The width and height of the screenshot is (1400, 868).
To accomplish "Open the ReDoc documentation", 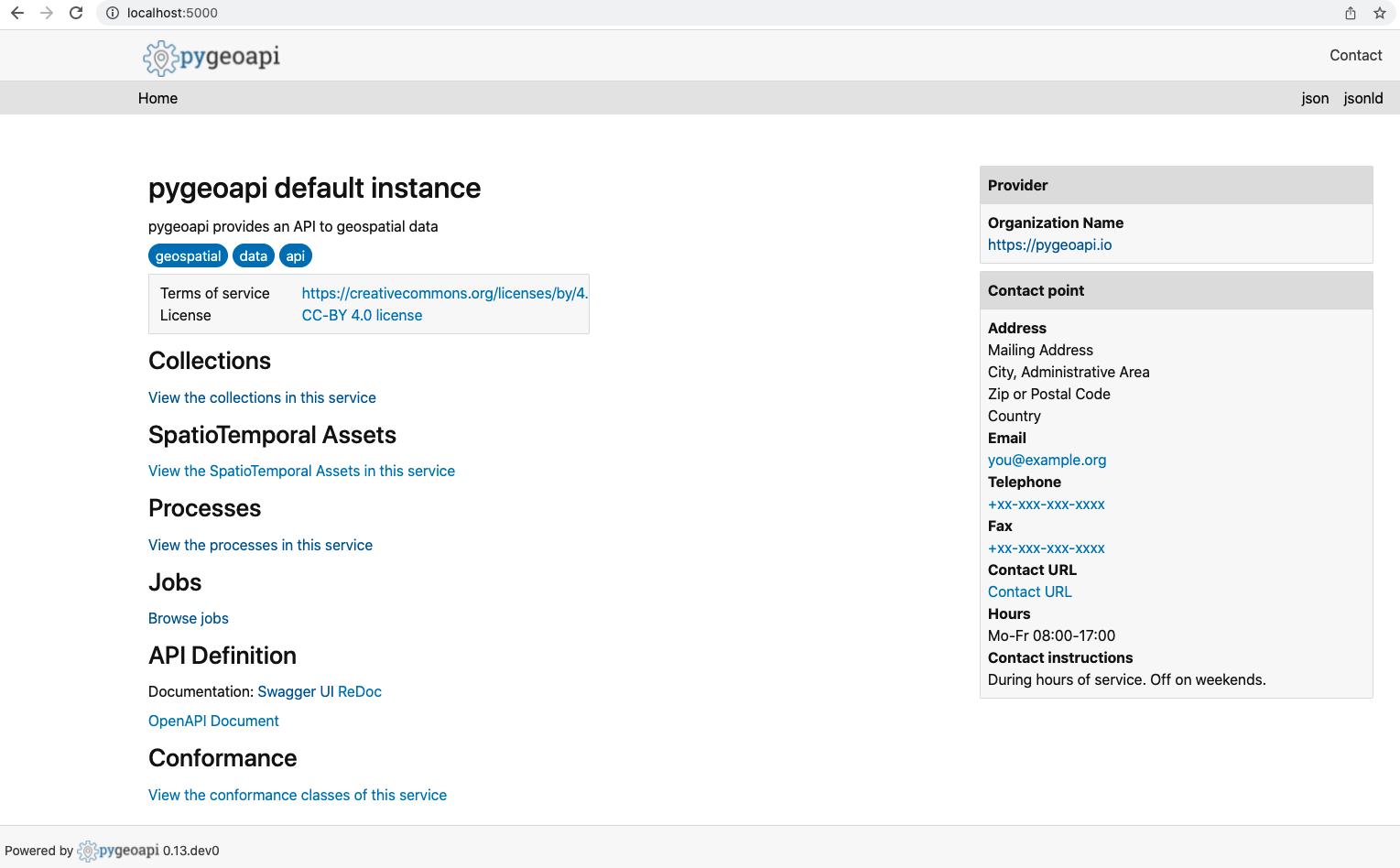I will 360,691.
